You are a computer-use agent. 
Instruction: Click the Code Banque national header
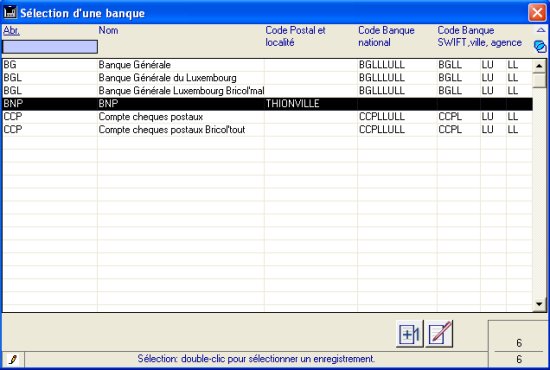pos(386,36)
